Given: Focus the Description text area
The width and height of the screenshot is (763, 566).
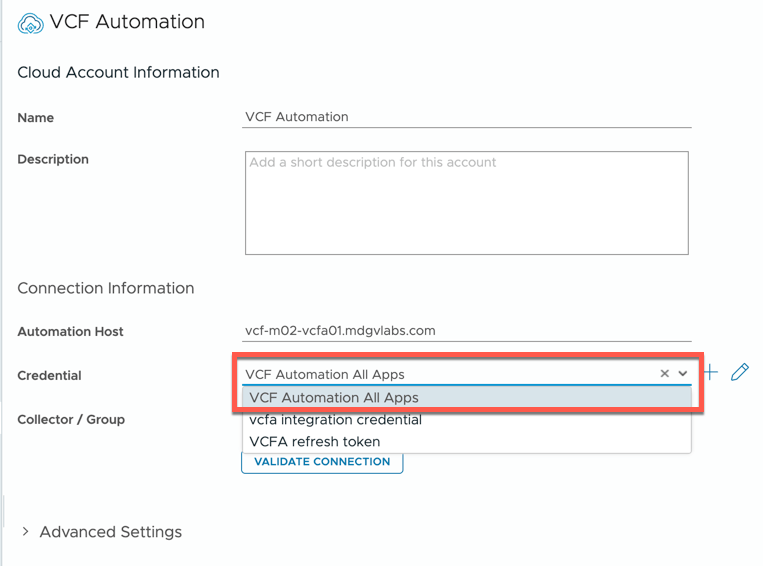Looking at the screenshot, I should click(466, 203).
